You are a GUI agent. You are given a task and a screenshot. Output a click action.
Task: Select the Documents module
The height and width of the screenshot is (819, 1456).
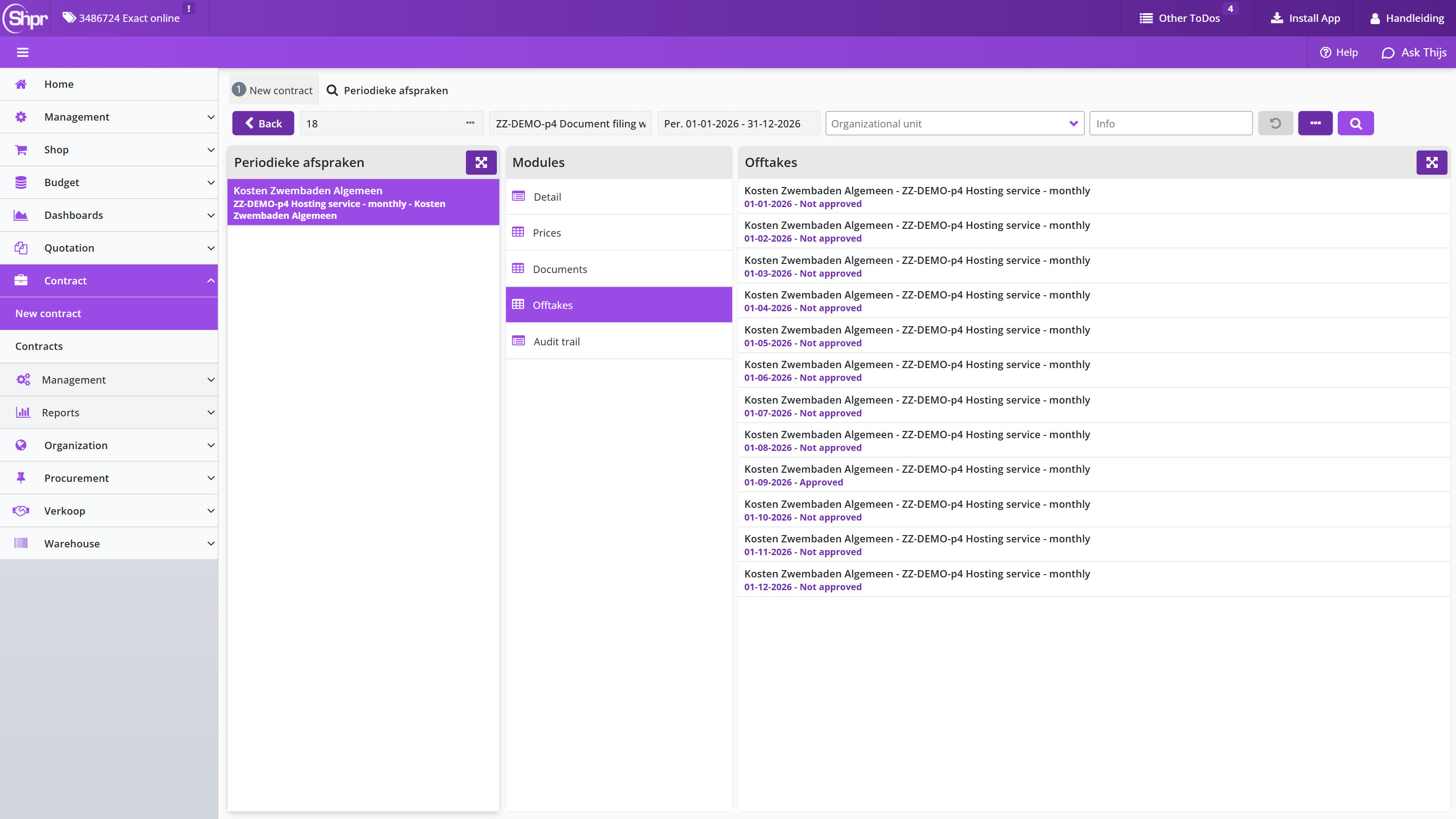tap(619, 269)
